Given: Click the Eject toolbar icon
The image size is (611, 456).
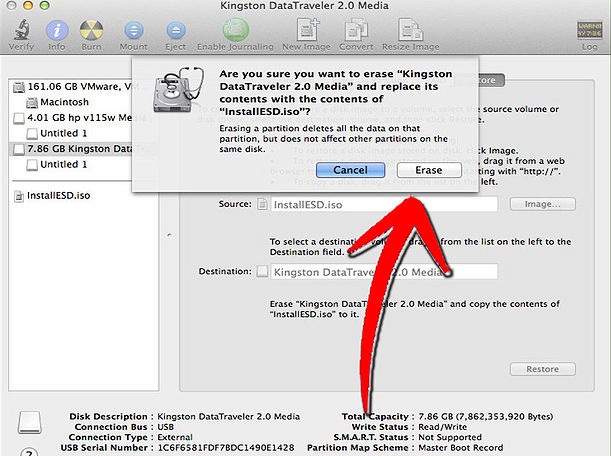Looking at the screenshot, I should click(x=176, y=30).
